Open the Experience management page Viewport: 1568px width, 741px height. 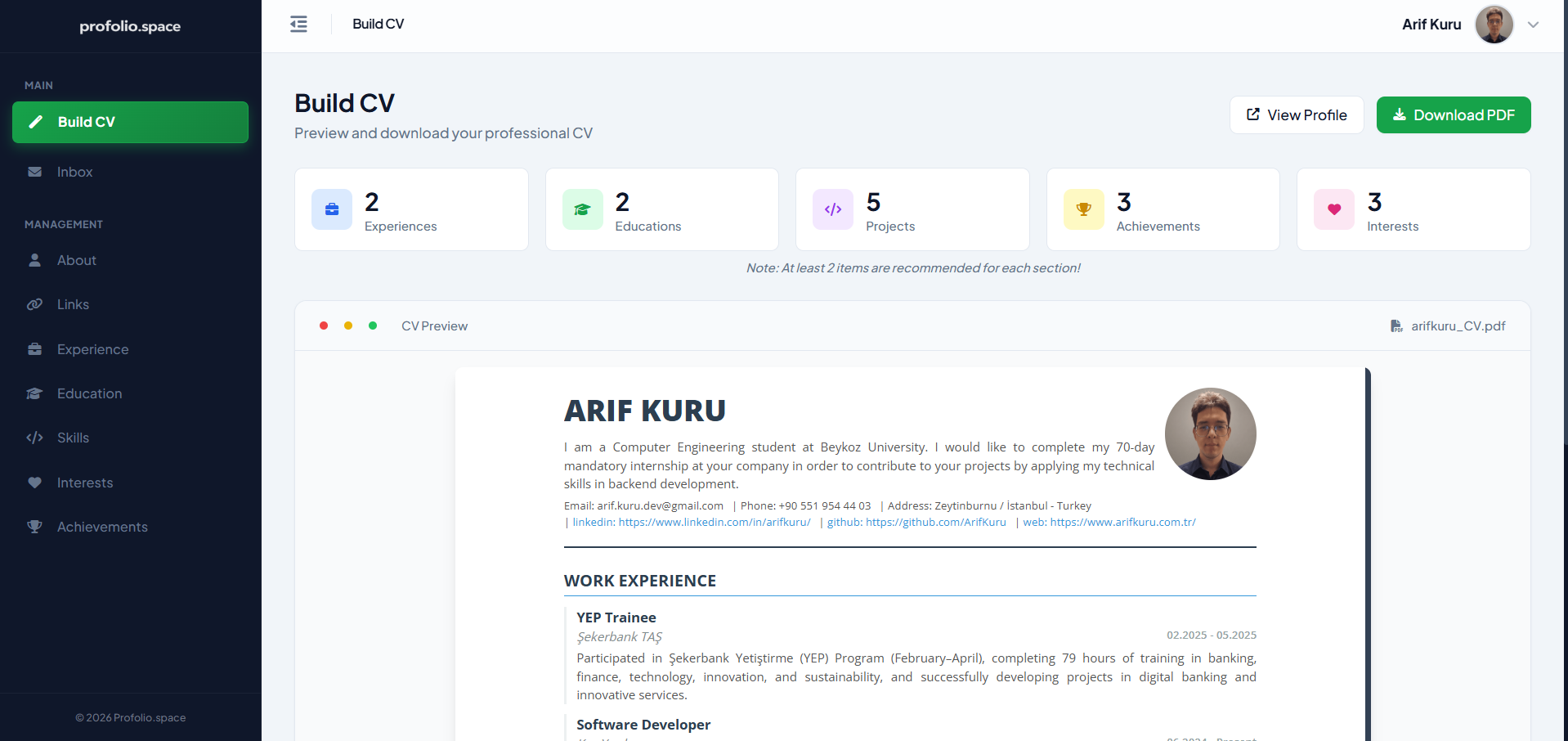click(130, 349)
